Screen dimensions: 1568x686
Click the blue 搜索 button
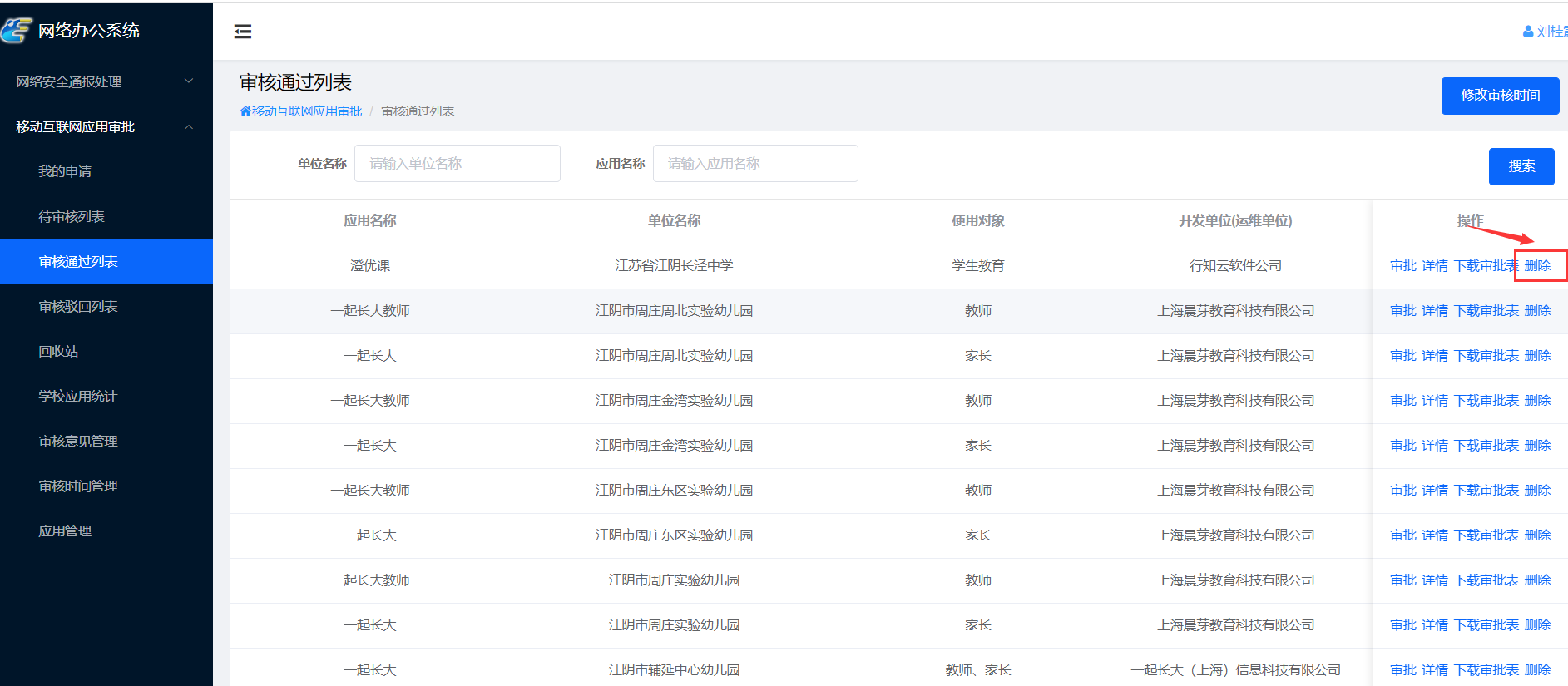click(x=1521, y=166)
